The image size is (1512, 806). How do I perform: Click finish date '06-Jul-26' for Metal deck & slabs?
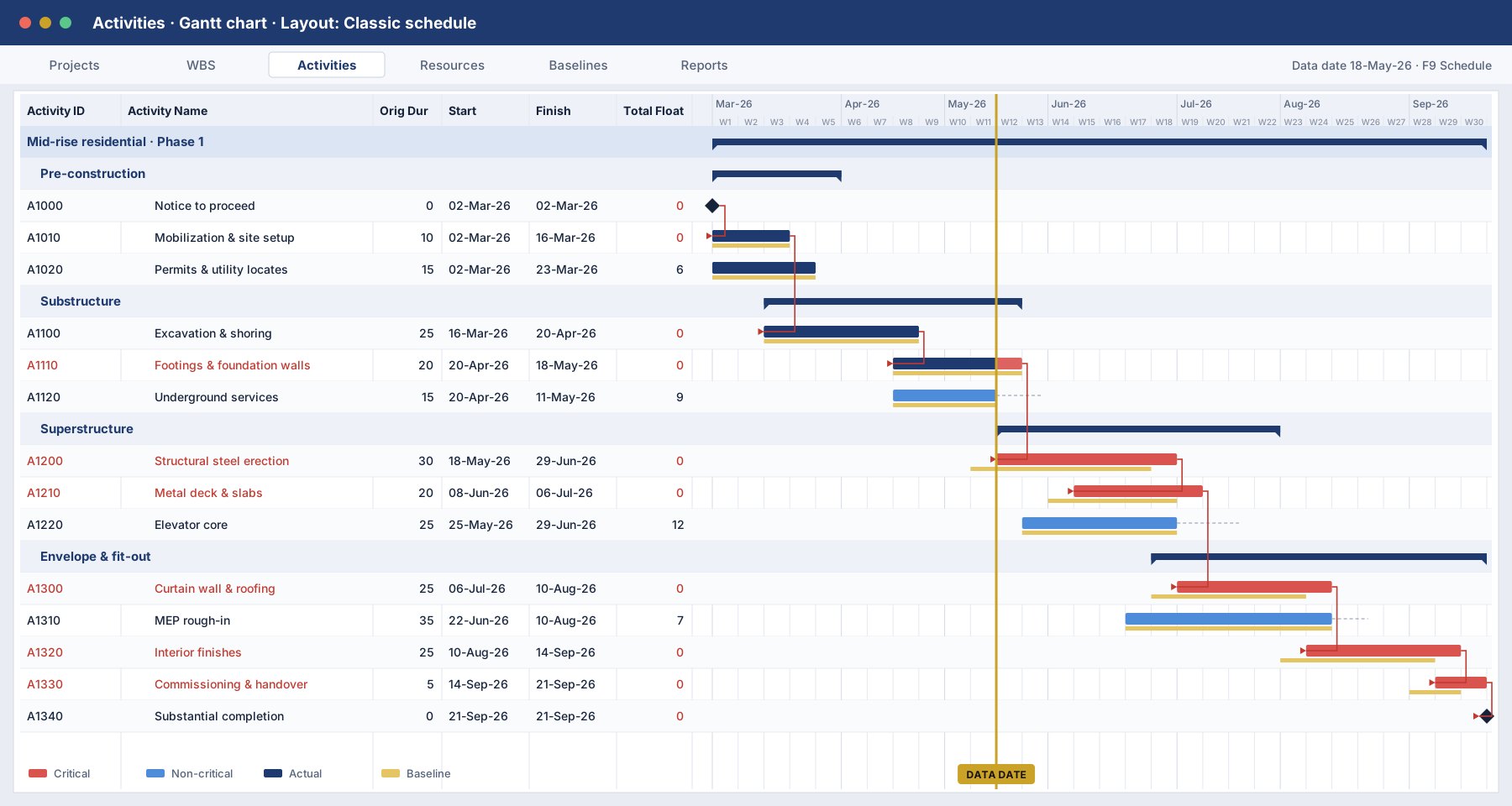(x=564, y=493)
